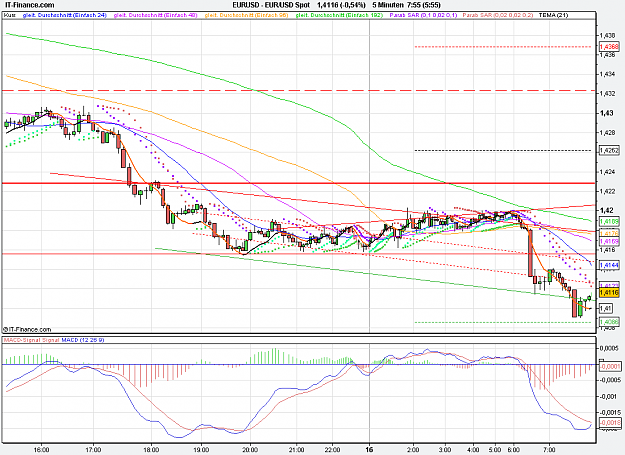Click the red 1,4368 price tag
This screenshot has width=625, height=455.
[609, 47]
